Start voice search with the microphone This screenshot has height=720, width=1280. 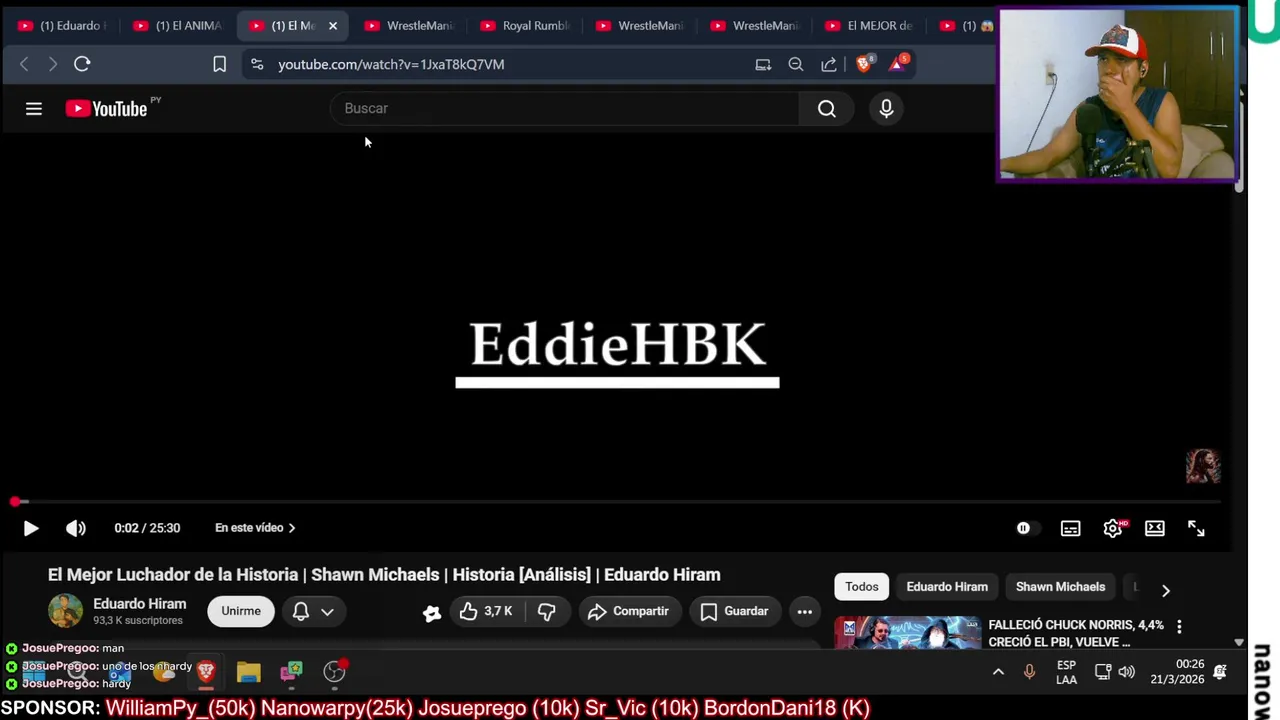tap(886, 109)
